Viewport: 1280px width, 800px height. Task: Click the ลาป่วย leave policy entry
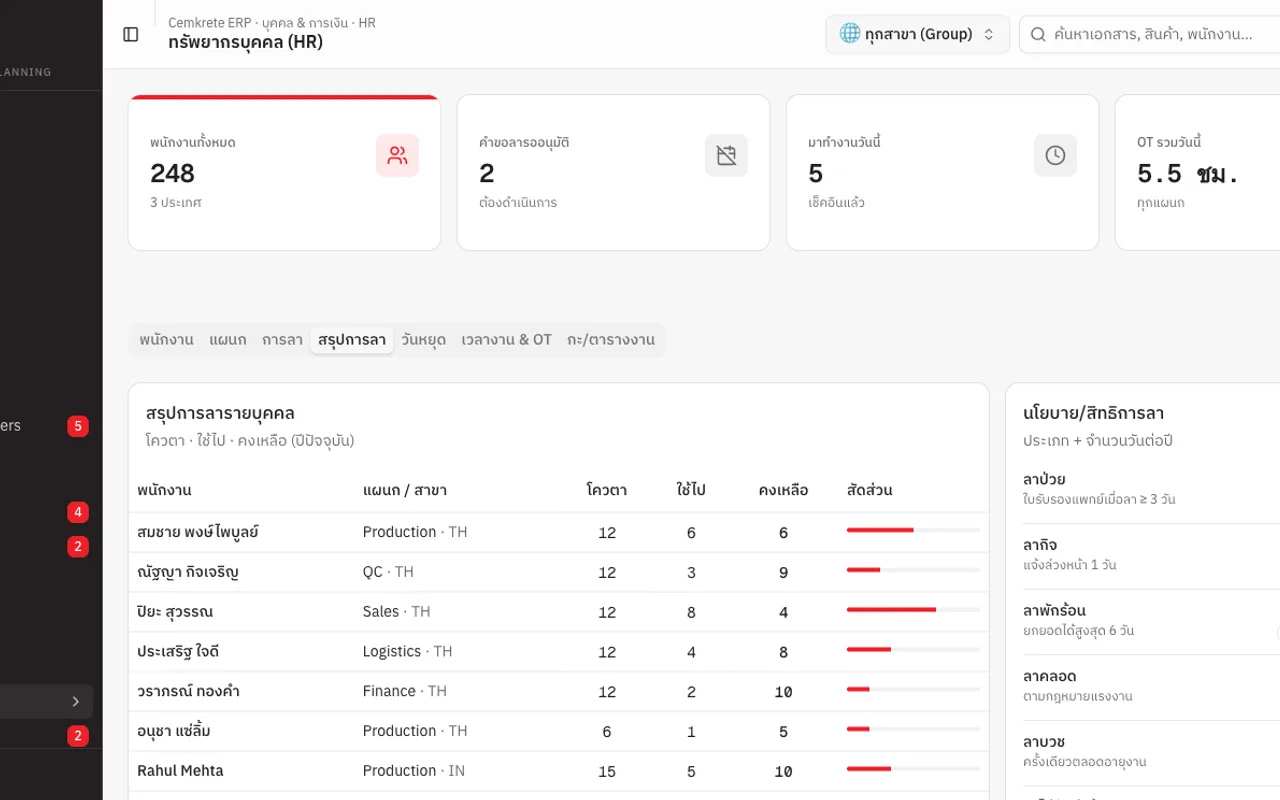1150,488
